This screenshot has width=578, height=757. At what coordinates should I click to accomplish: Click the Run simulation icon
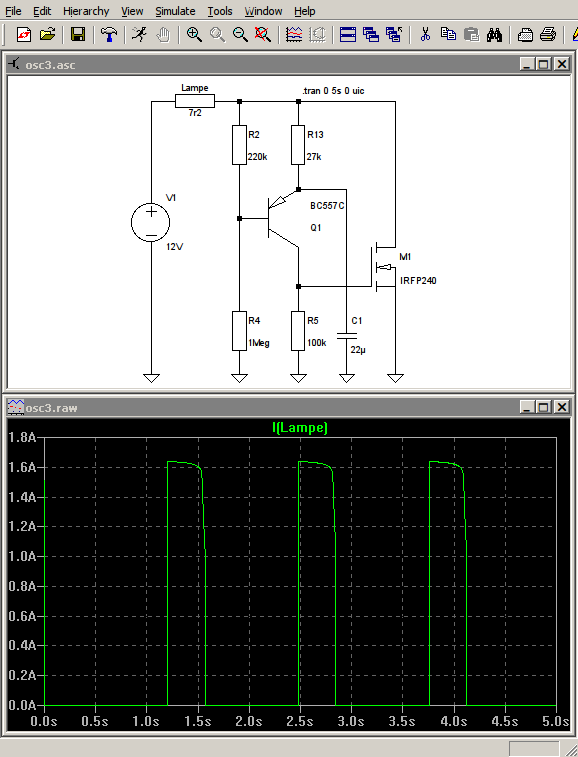[140, 34]
